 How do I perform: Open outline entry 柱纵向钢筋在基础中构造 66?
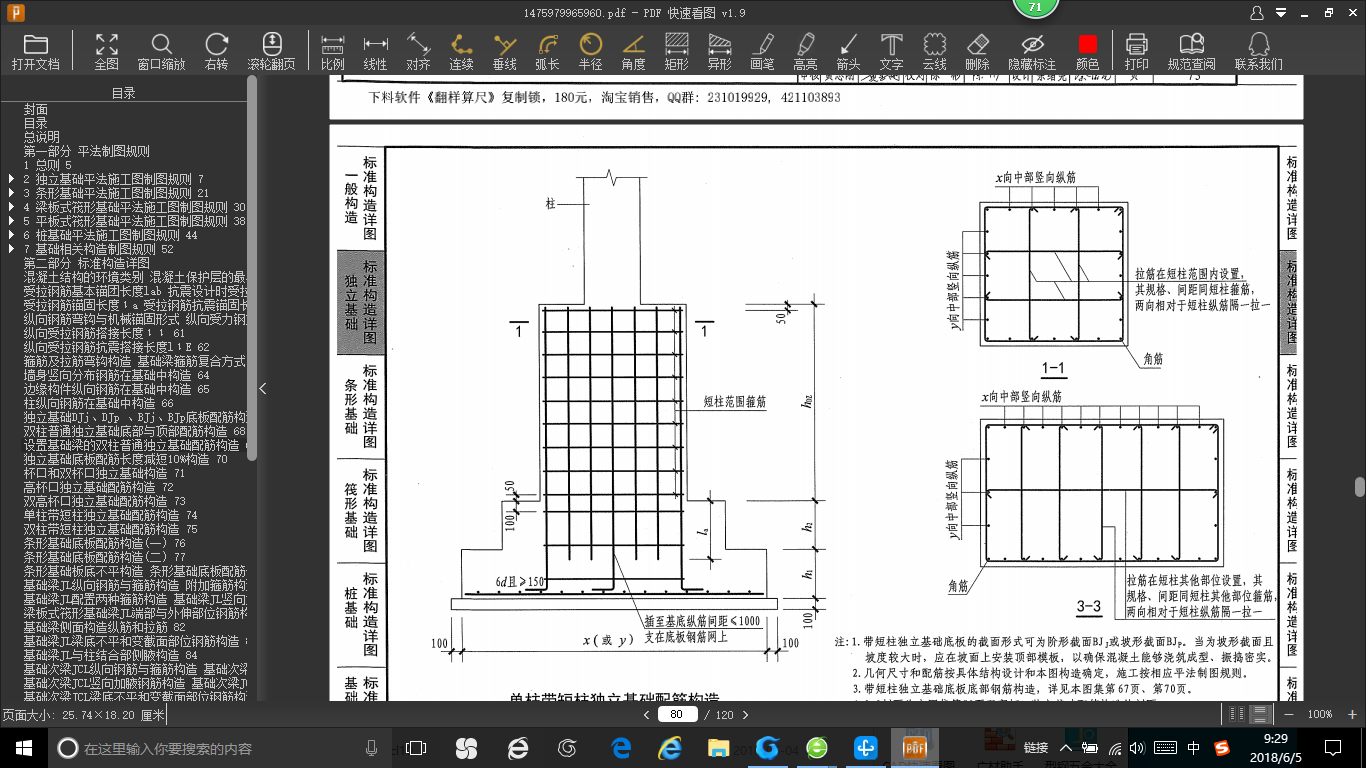98,403
